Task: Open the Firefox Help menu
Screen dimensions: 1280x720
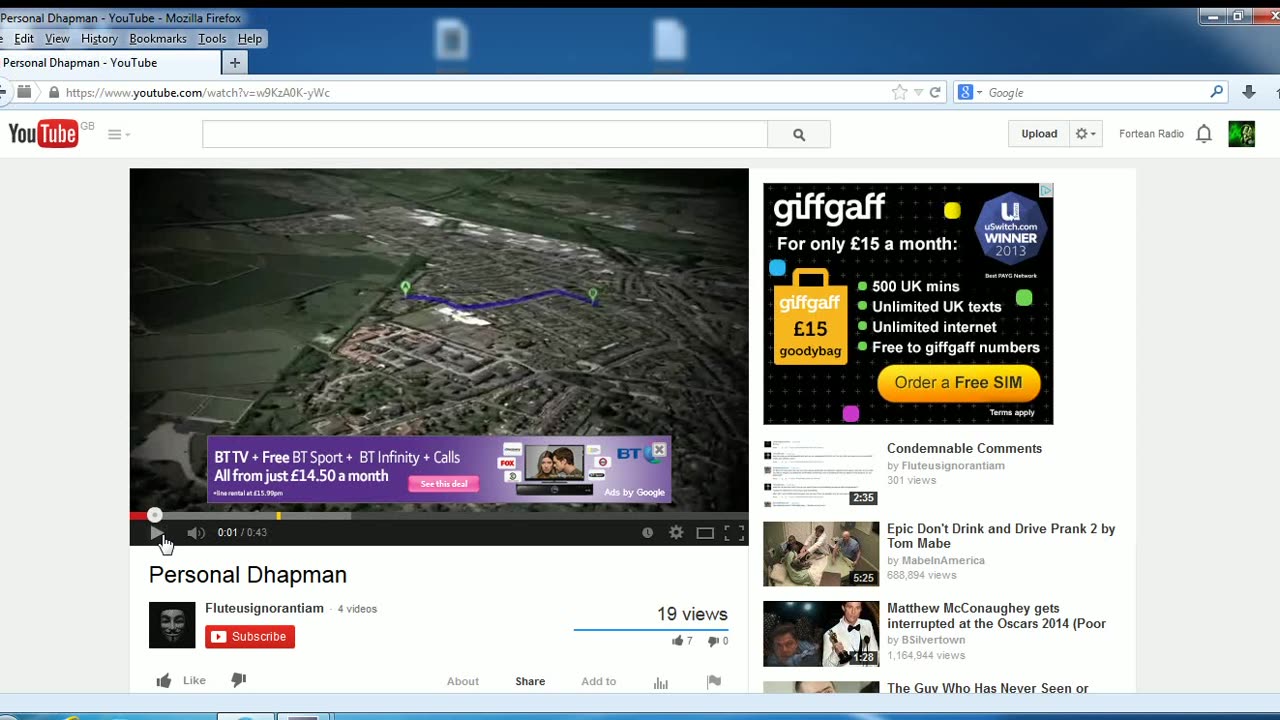Action: coord(250,39)
